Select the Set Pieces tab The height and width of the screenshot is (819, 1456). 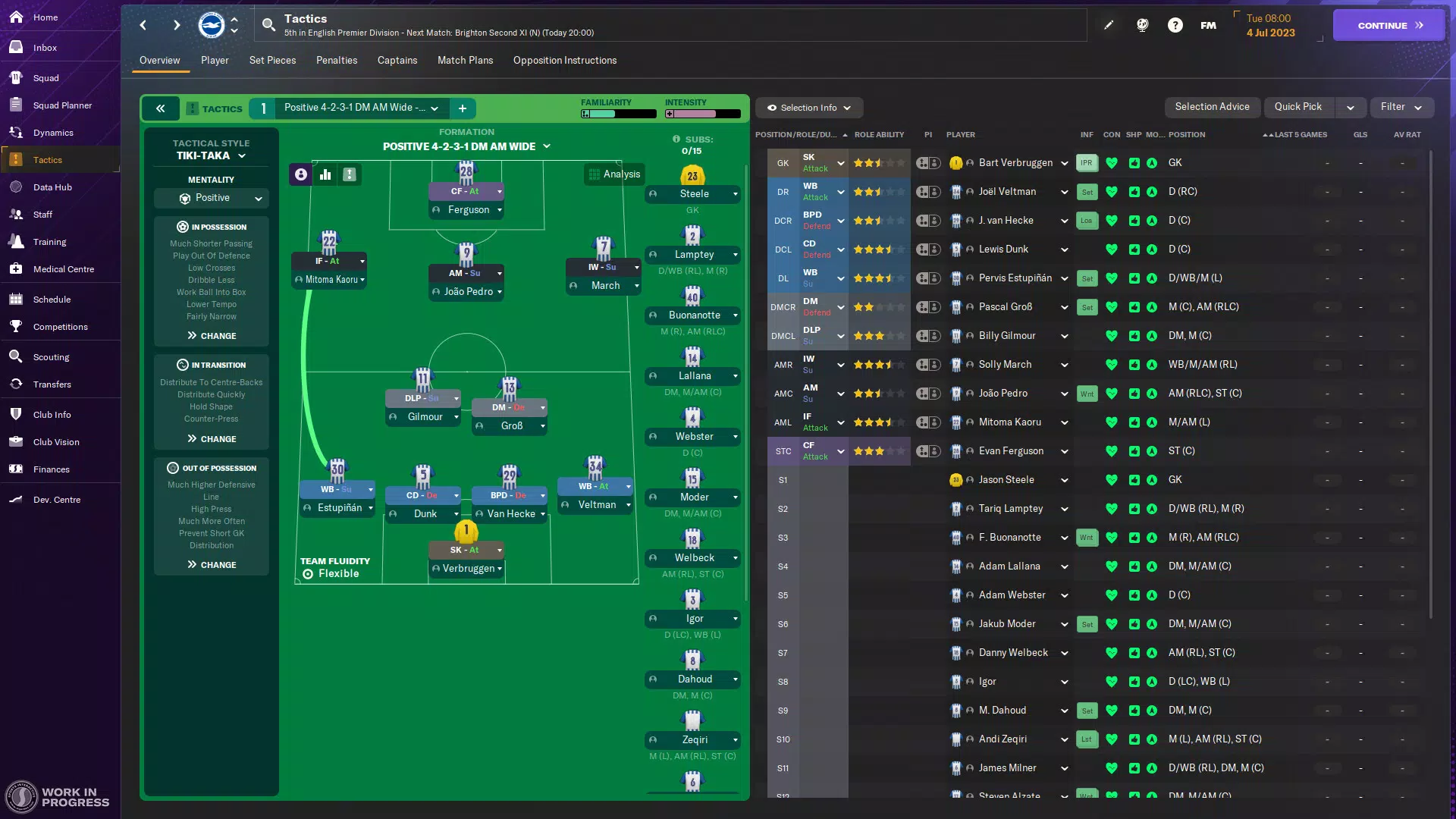point(271,61)
